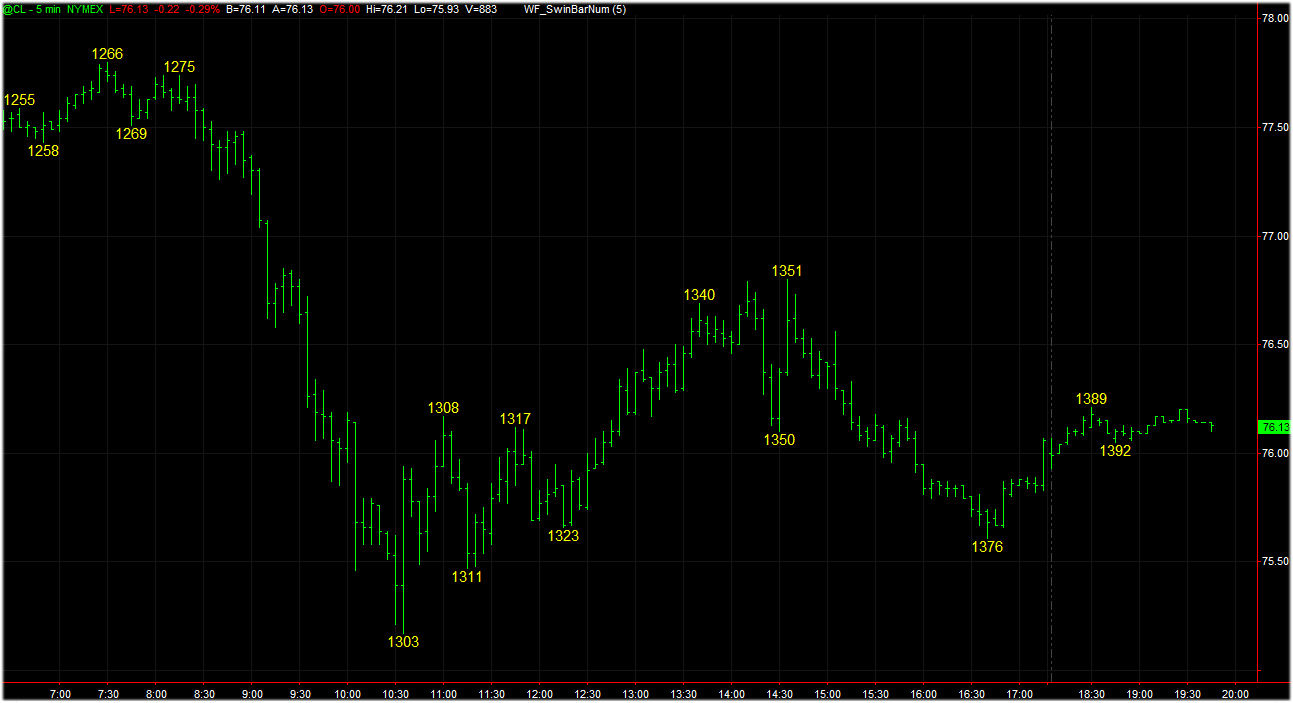Viewport: 1293px width, 703px height.
Task: Click swing high label 1266
Action: click(x=107, y=54)
